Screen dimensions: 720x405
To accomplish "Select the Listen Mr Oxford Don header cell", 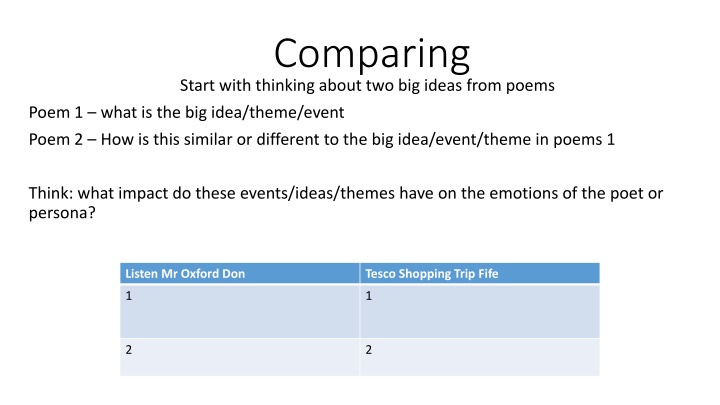I will (240, 273).
